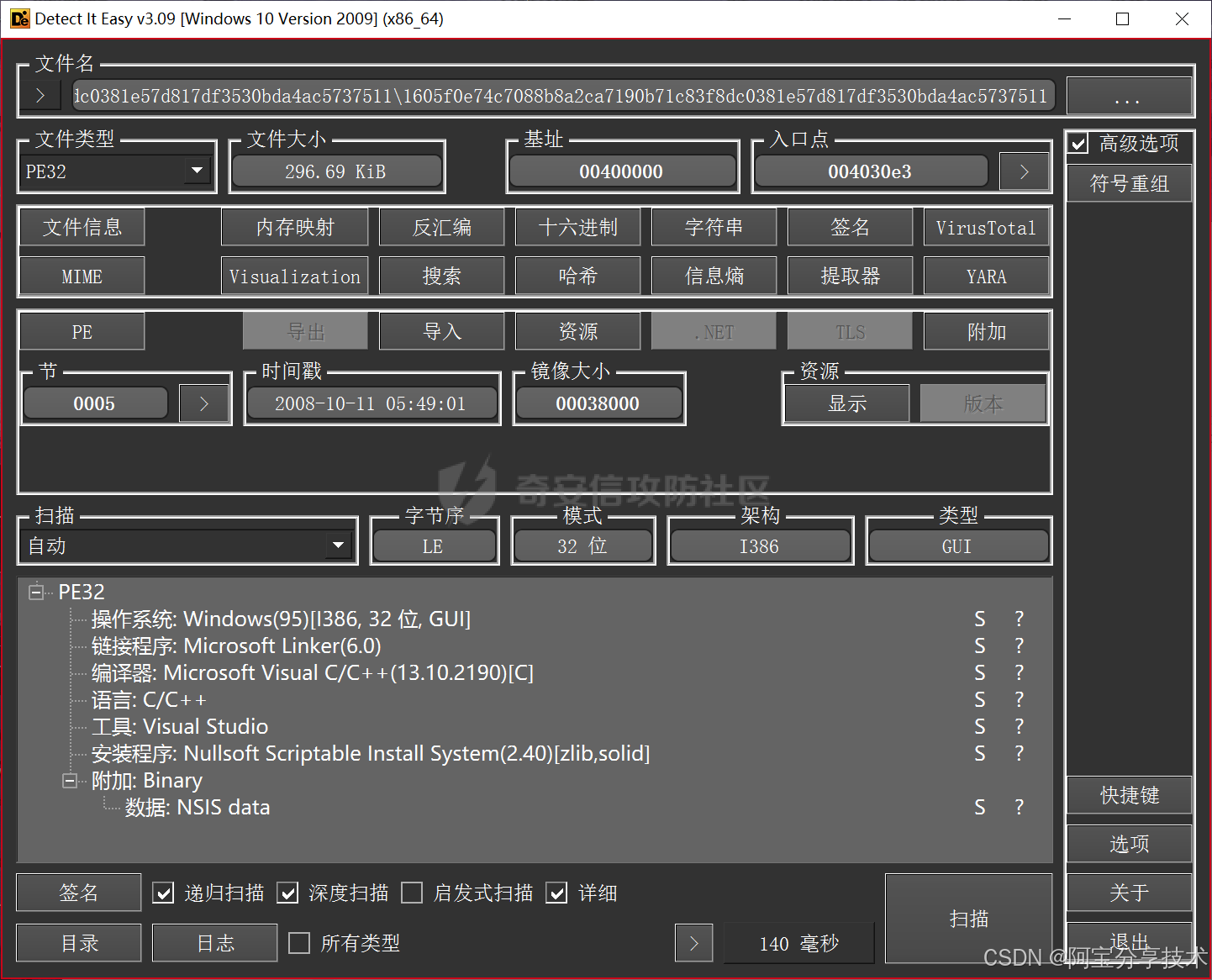1212x980 pixels.
Task: Start the scan with the large 扫描 button
Action: point(969,919)
